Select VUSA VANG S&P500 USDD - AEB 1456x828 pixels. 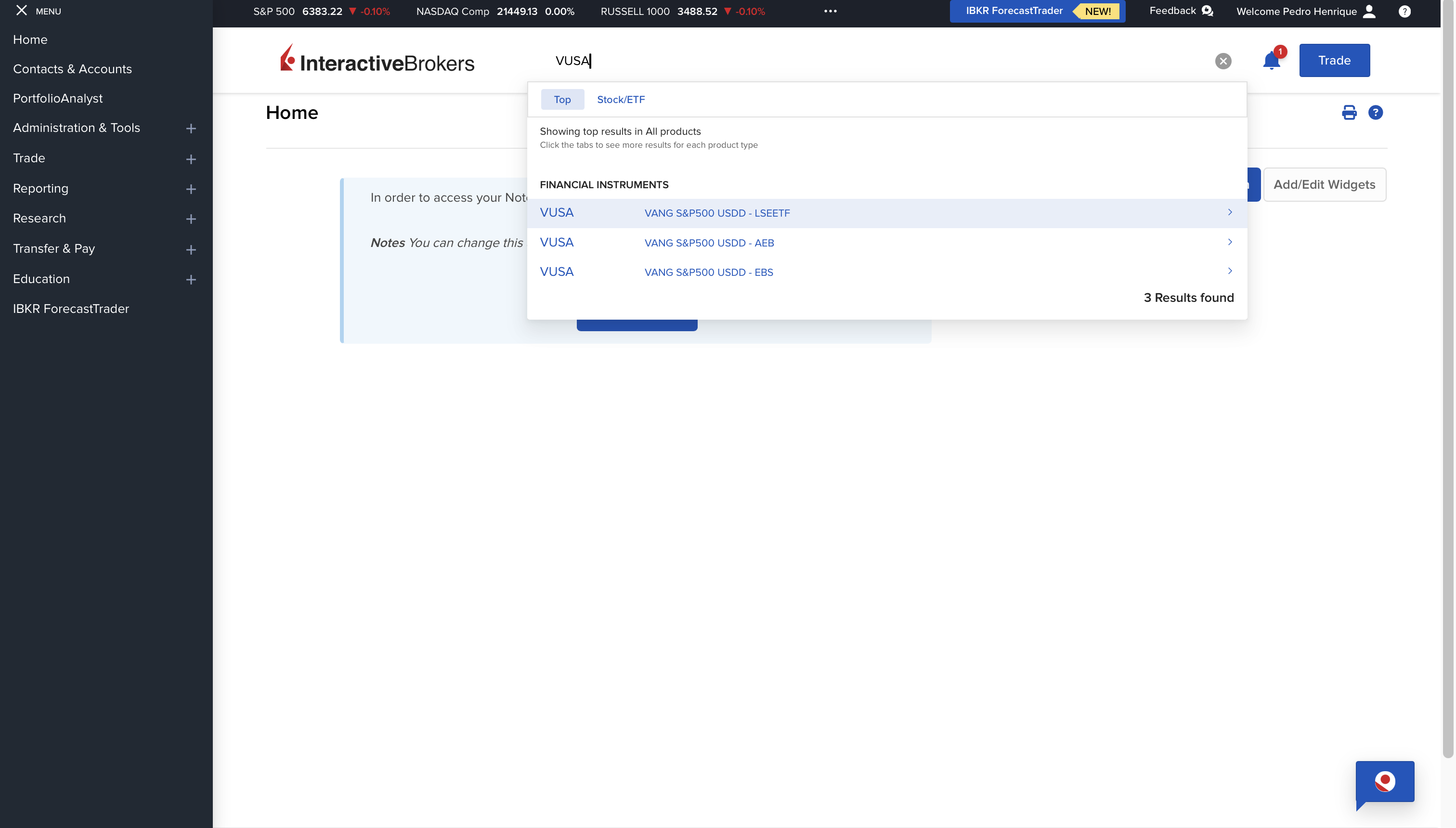click(x=887, y=243)
